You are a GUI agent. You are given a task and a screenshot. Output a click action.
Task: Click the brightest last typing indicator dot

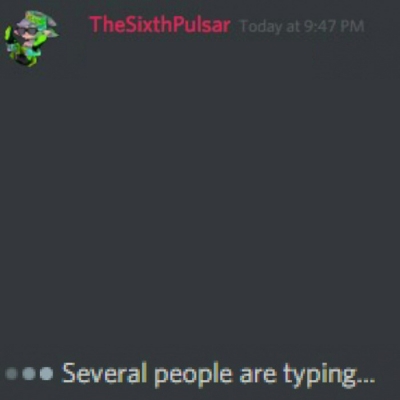pyautogui.click(x=46, y=373)
